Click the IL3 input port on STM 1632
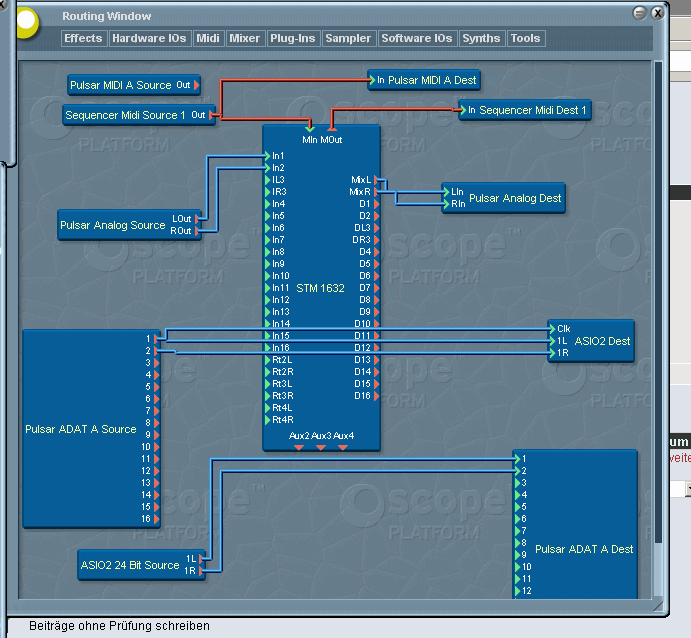 [x=267, y=180]
